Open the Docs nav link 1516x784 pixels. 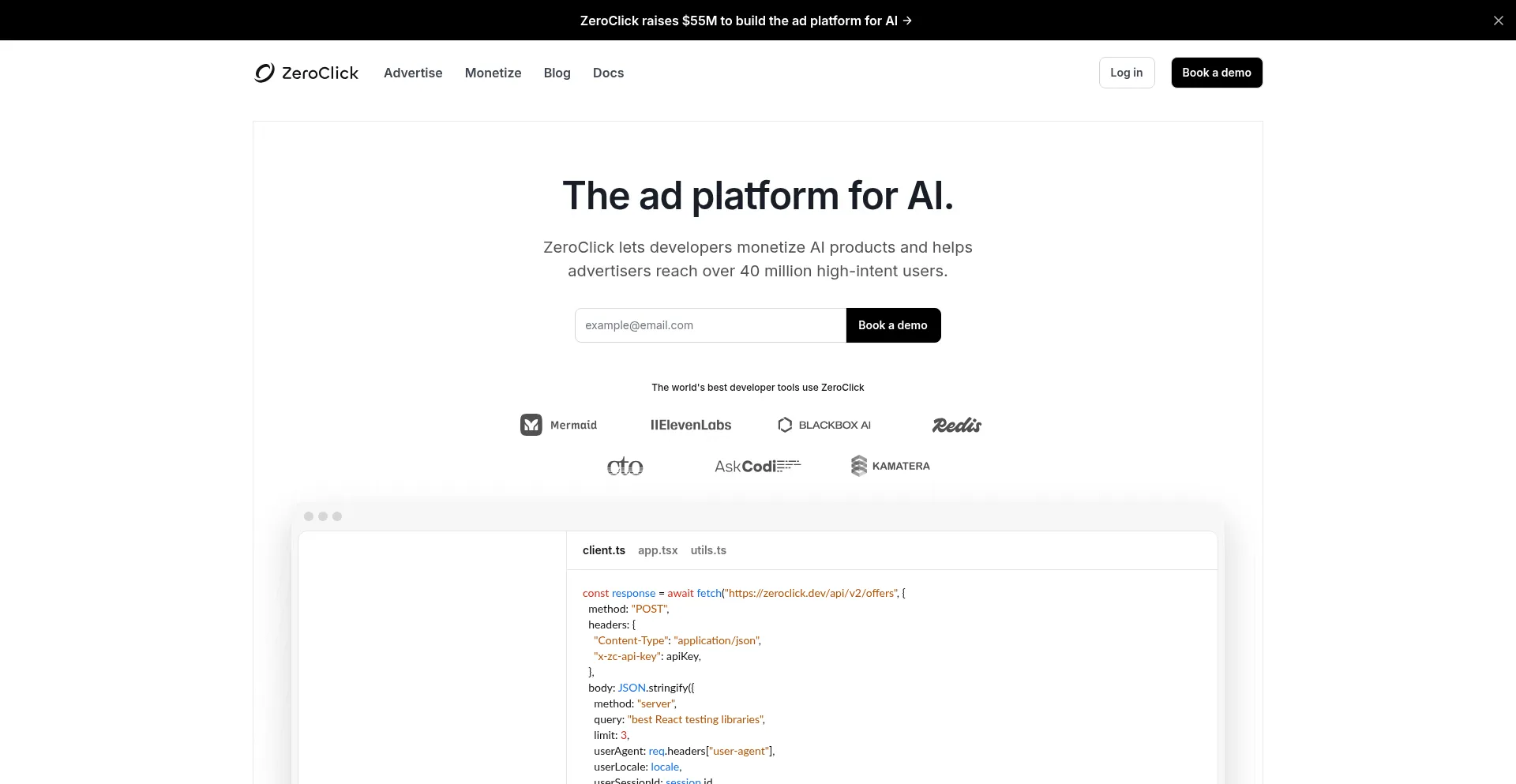pyautogui.click(x=608, y=73)
